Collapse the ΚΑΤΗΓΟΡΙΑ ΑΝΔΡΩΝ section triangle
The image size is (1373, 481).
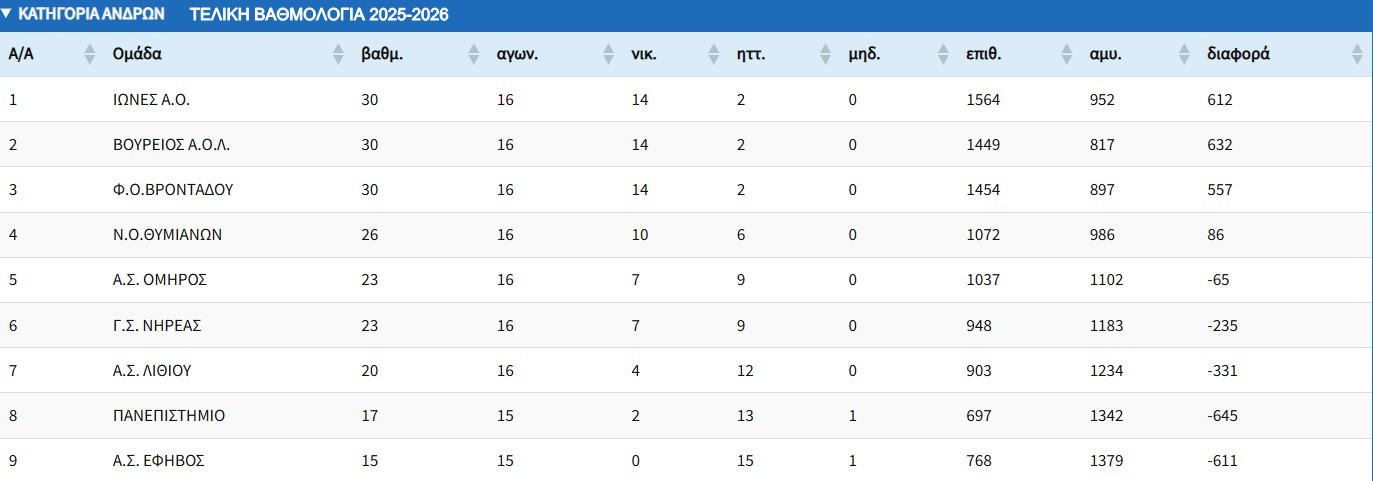point(7,14)
